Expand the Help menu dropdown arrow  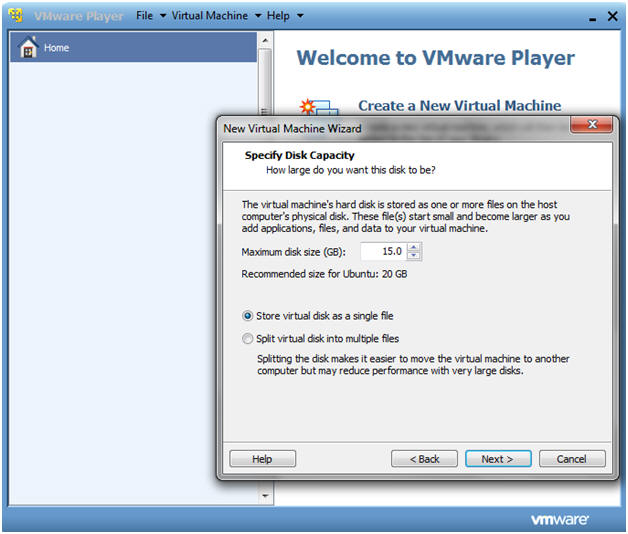(x=300, y=16)
